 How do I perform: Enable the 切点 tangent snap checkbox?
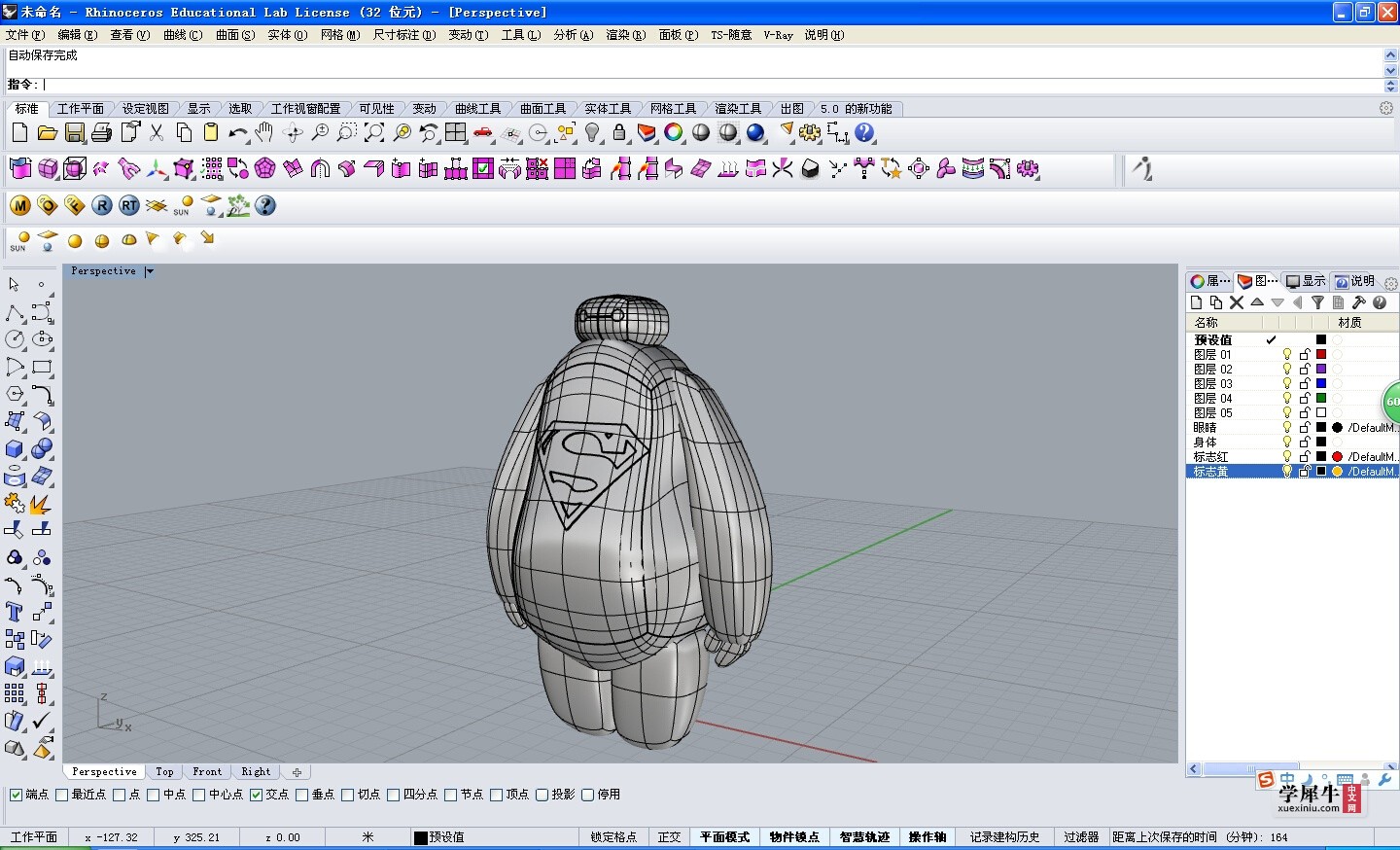[348, 795]
